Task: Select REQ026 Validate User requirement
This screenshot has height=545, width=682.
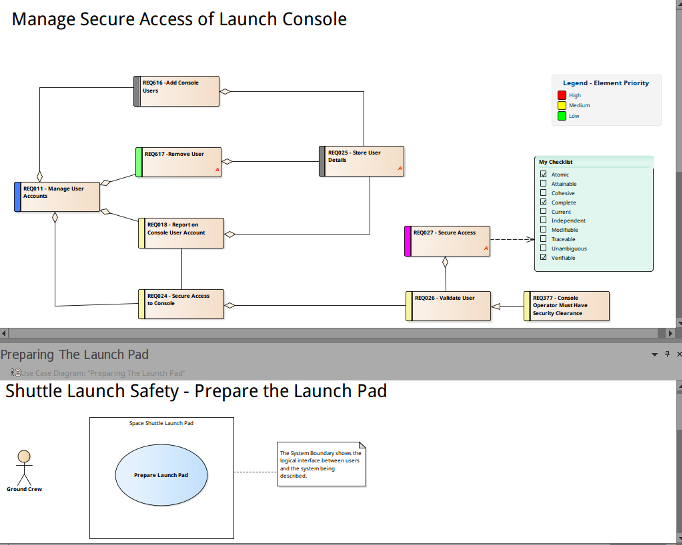Action: [450, 305]
